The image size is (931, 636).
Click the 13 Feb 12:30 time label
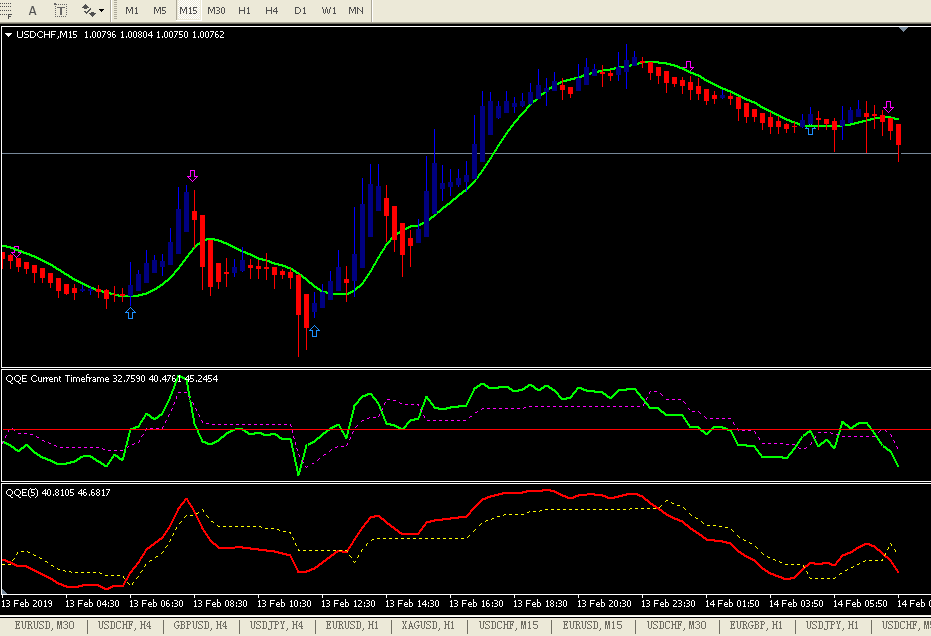349,603
